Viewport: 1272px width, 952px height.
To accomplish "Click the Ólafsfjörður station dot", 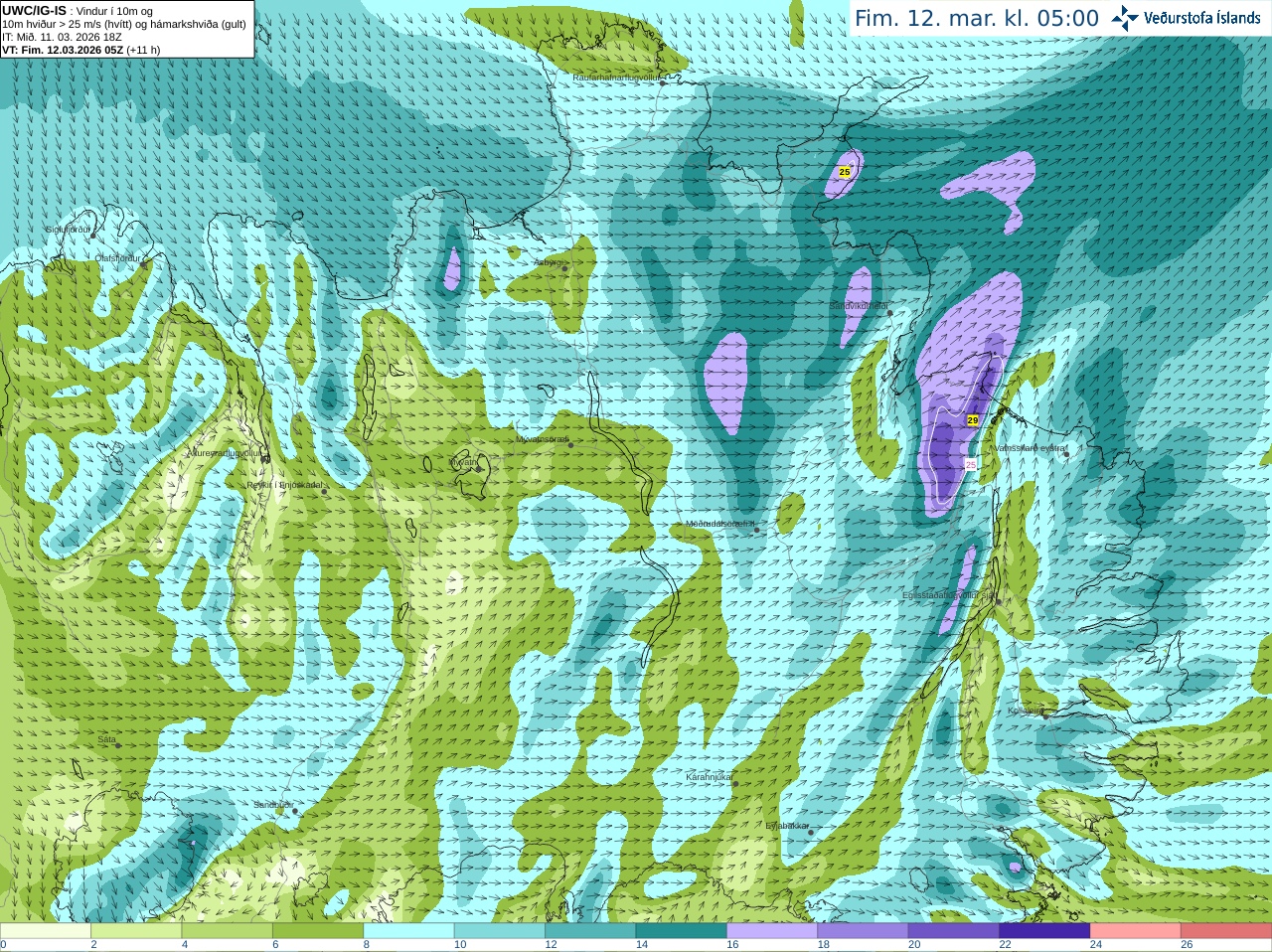I will 144,264.
